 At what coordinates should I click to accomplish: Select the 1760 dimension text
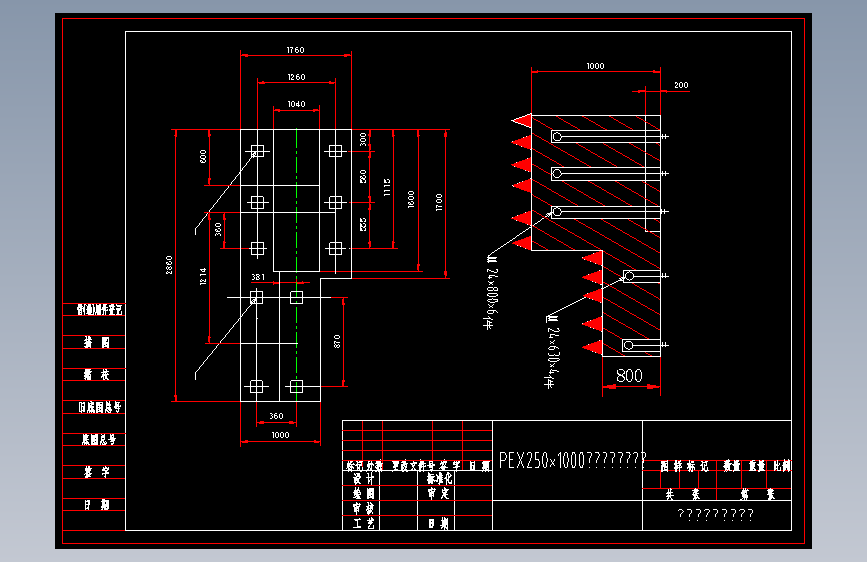(295, 50)
